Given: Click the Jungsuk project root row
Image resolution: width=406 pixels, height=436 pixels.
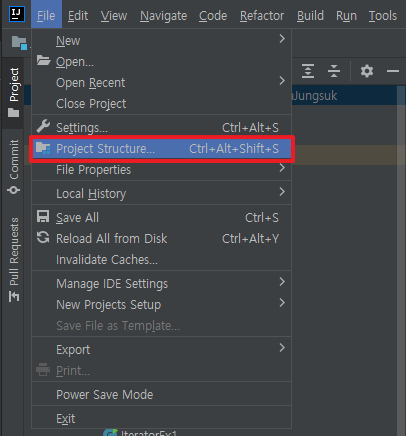Looking at the screenshot, I should [344, 96].
